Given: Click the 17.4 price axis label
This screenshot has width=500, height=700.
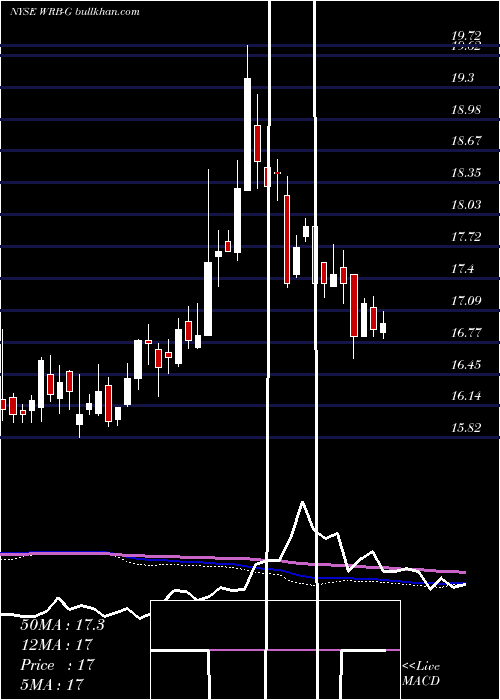Looking at the screenshot, I should pyautogui.click(x=462, y=269).
